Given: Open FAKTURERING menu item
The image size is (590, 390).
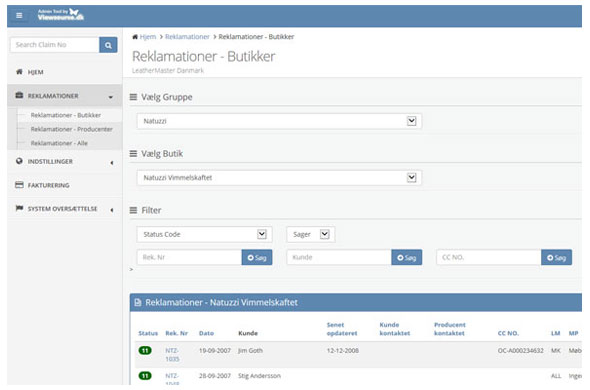Looking at the screenshot, I should click(x=49, y=185).
